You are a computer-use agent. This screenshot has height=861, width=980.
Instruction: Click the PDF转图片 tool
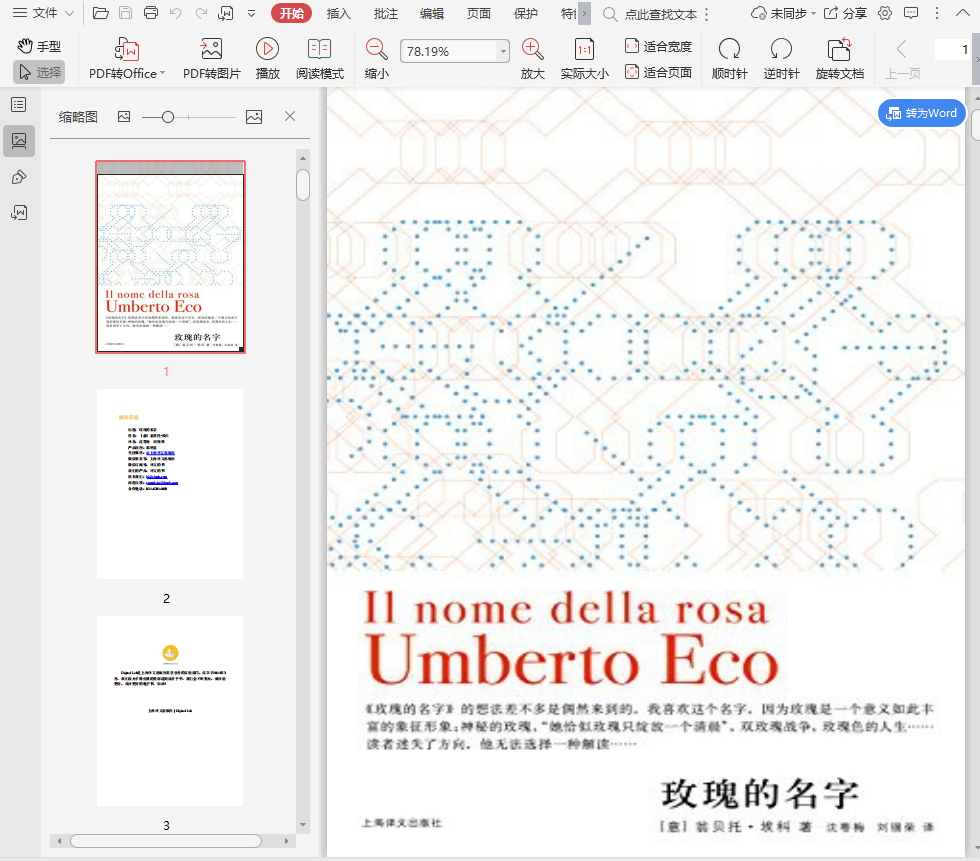(x=211, y=59)
